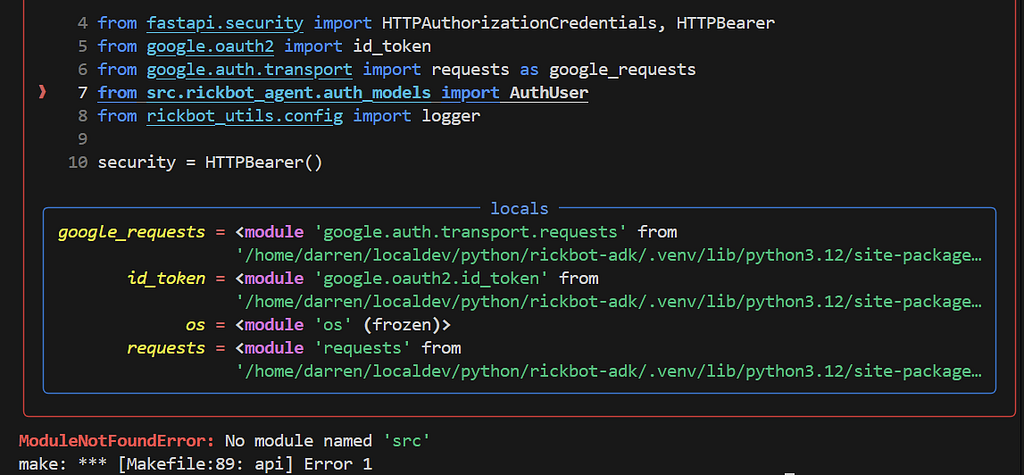Viewport: 1024px width, 475px height.
Task: Click line number 9 in the gutter
Action: pos(82,139)
